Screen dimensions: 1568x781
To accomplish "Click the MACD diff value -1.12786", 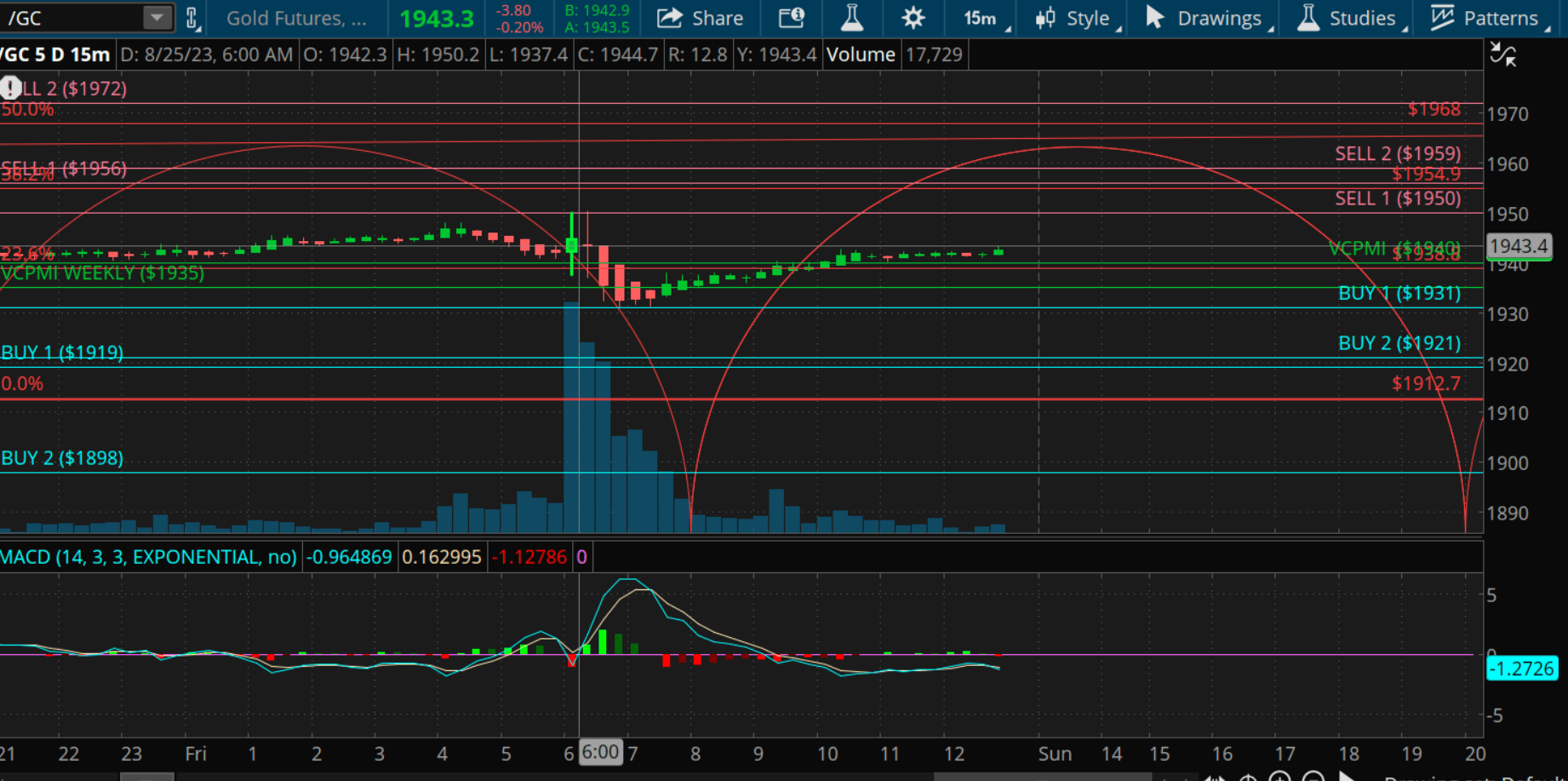I will [529, 557].
